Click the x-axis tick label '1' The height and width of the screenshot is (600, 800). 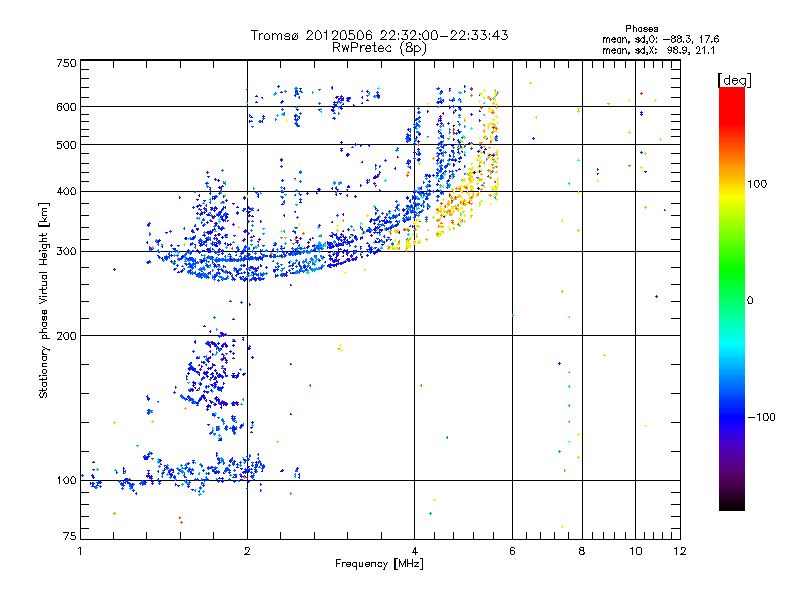(x=80, y=551)
